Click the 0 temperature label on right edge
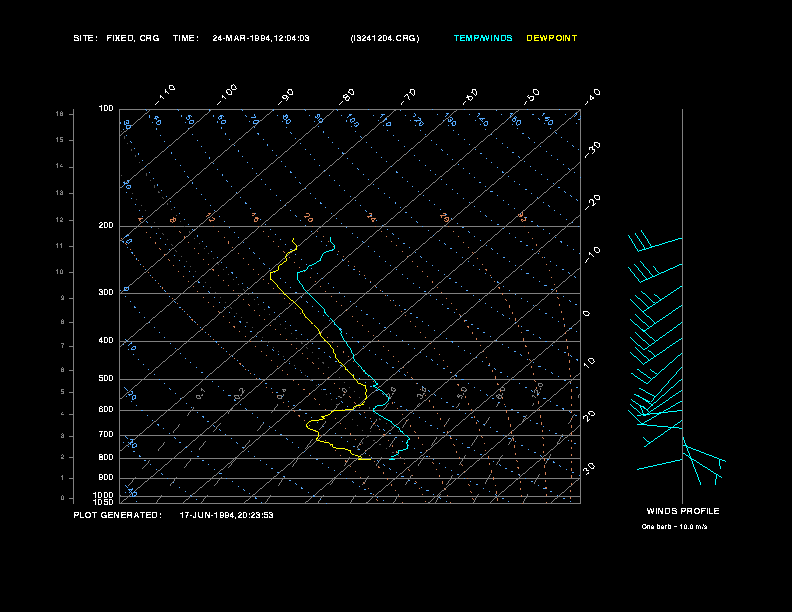792x612 pixels. tap(586, 314)
